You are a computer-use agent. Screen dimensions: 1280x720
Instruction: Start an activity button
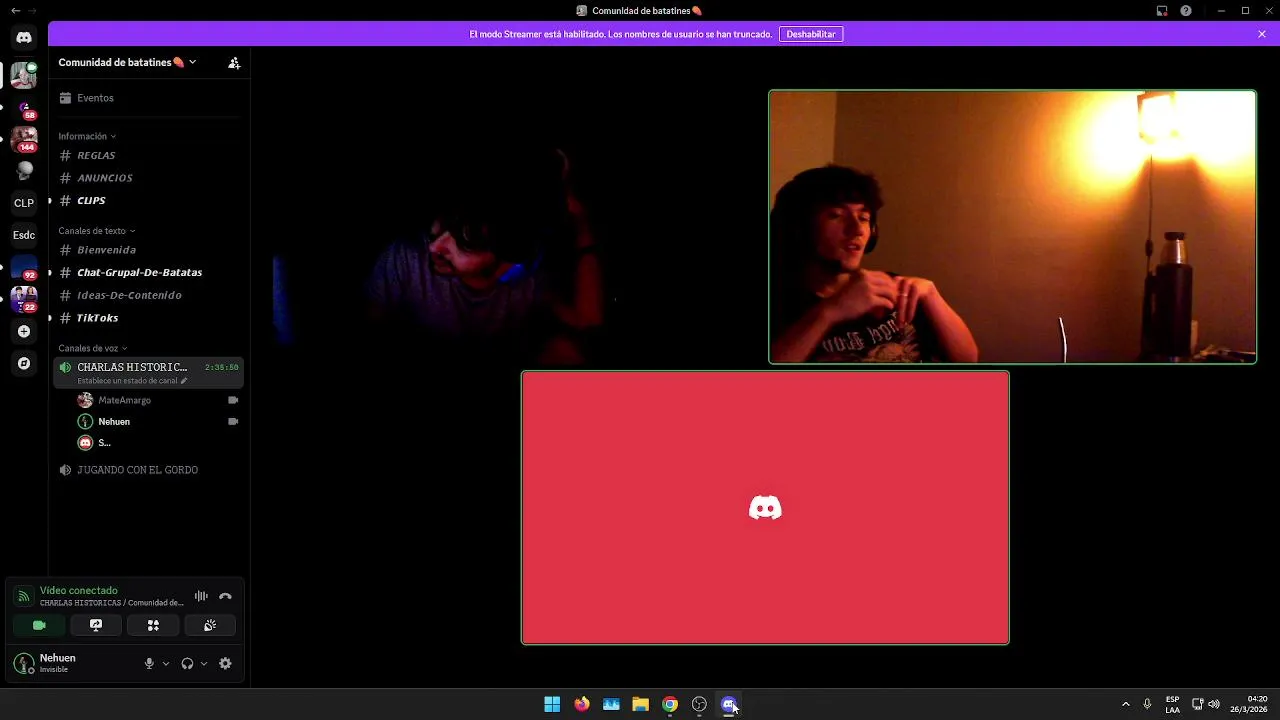coord(153,625)
